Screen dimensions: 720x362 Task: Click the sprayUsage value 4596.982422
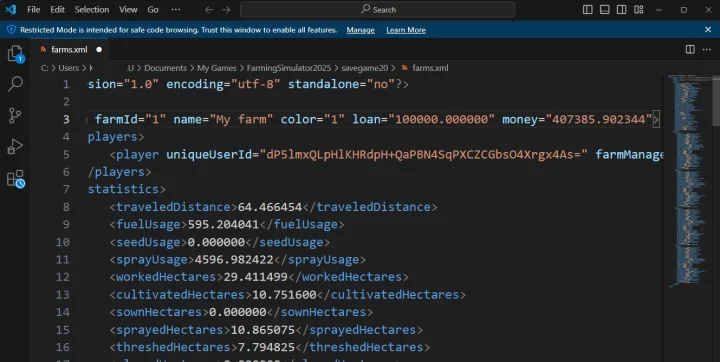234,260
